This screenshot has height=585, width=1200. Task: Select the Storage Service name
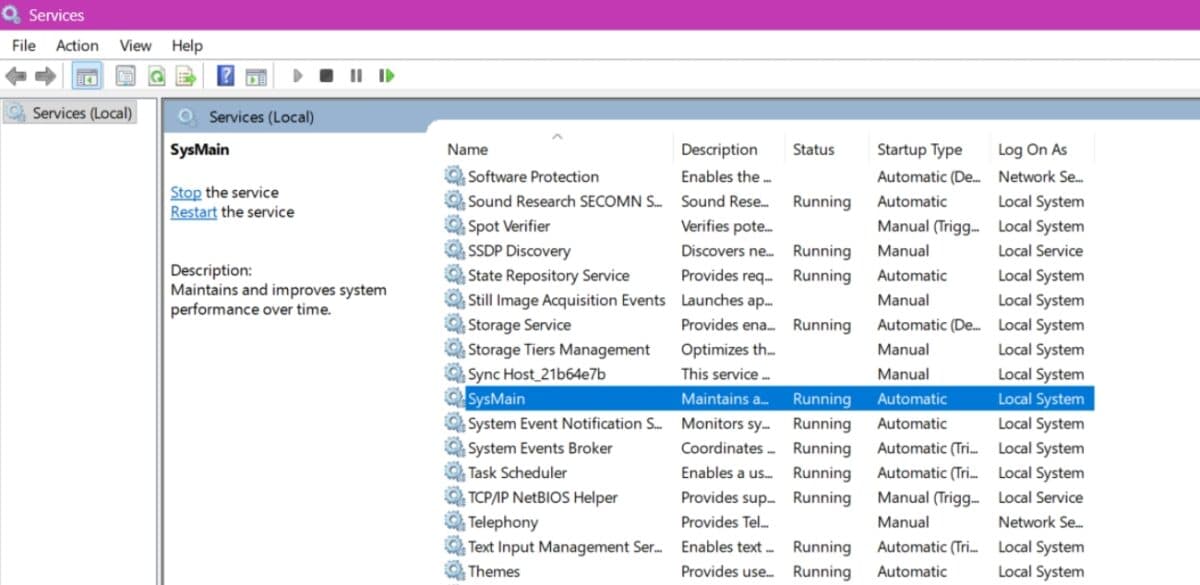[519, 324]
